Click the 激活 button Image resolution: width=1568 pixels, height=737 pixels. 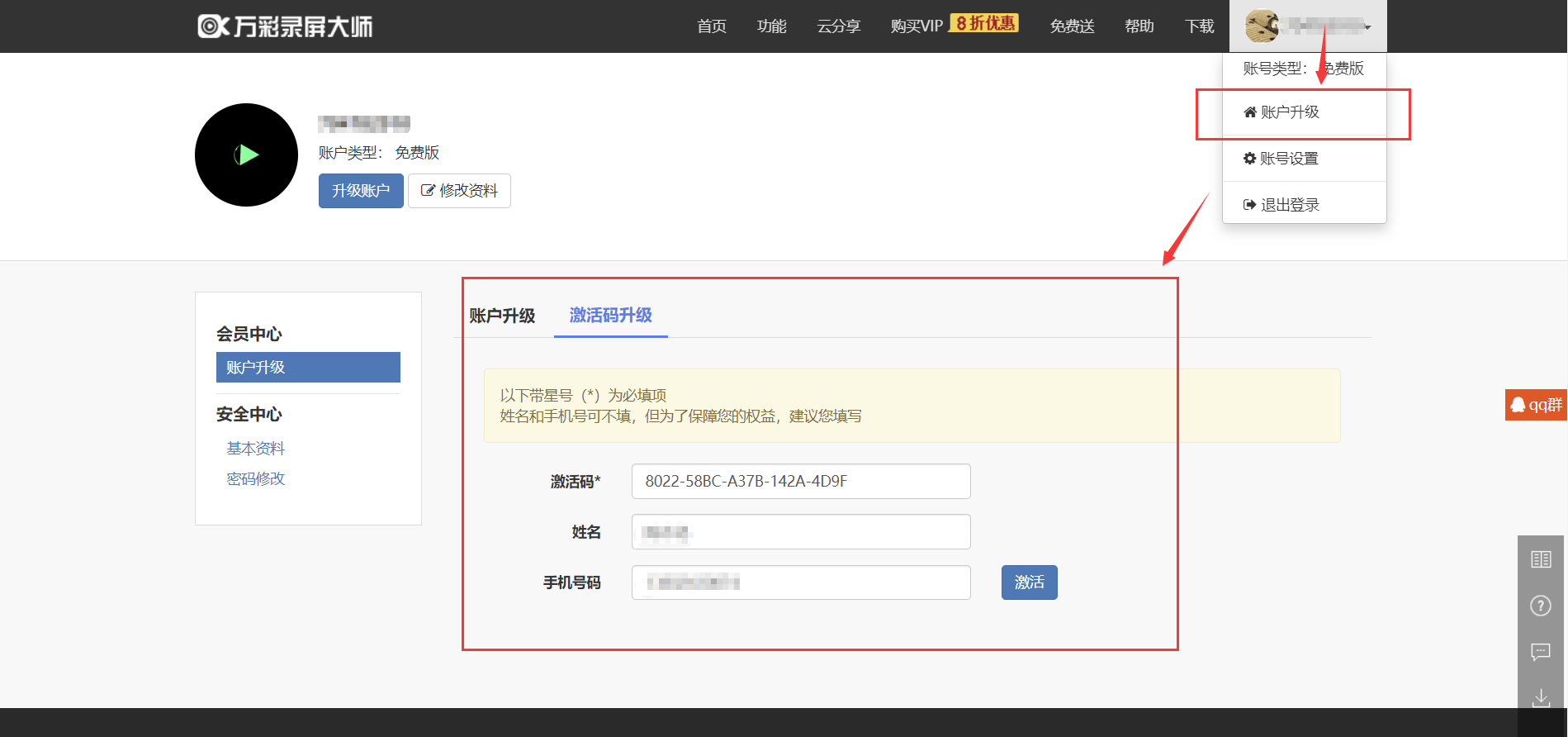point(1030,582)
